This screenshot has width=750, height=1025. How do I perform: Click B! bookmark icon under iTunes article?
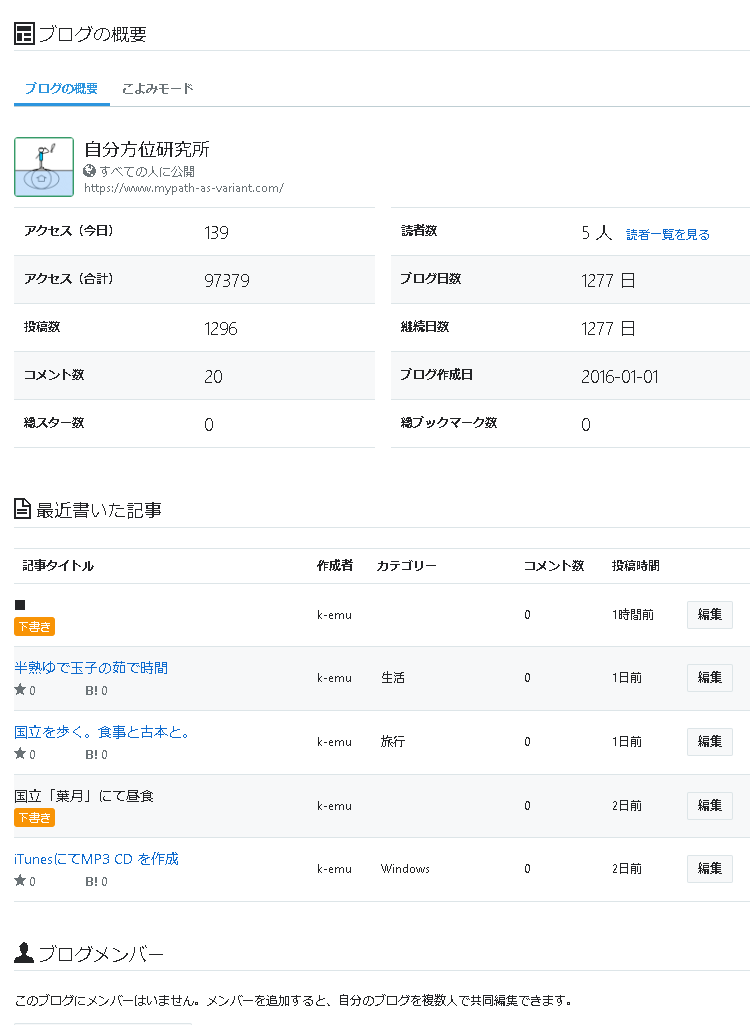point(92,881)
